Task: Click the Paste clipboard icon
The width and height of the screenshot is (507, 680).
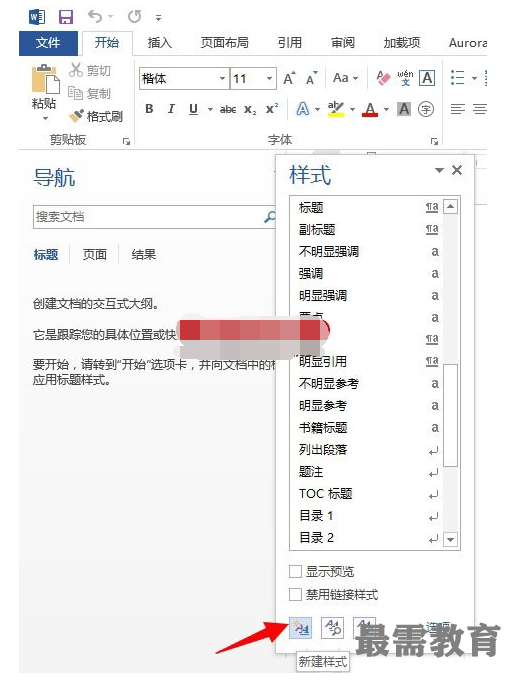Action: point(45,78)
